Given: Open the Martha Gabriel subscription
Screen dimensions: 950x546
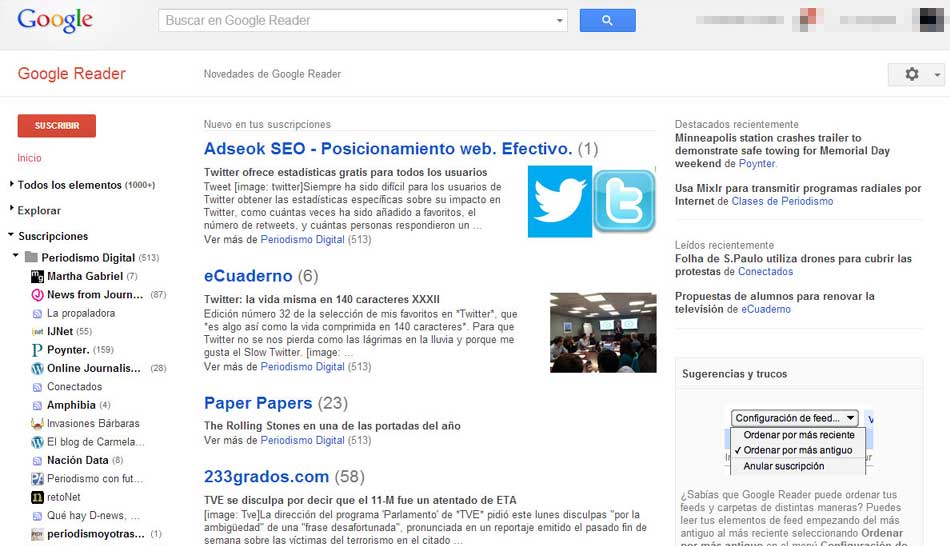Looking at the screenshot, I should point(85,276).
